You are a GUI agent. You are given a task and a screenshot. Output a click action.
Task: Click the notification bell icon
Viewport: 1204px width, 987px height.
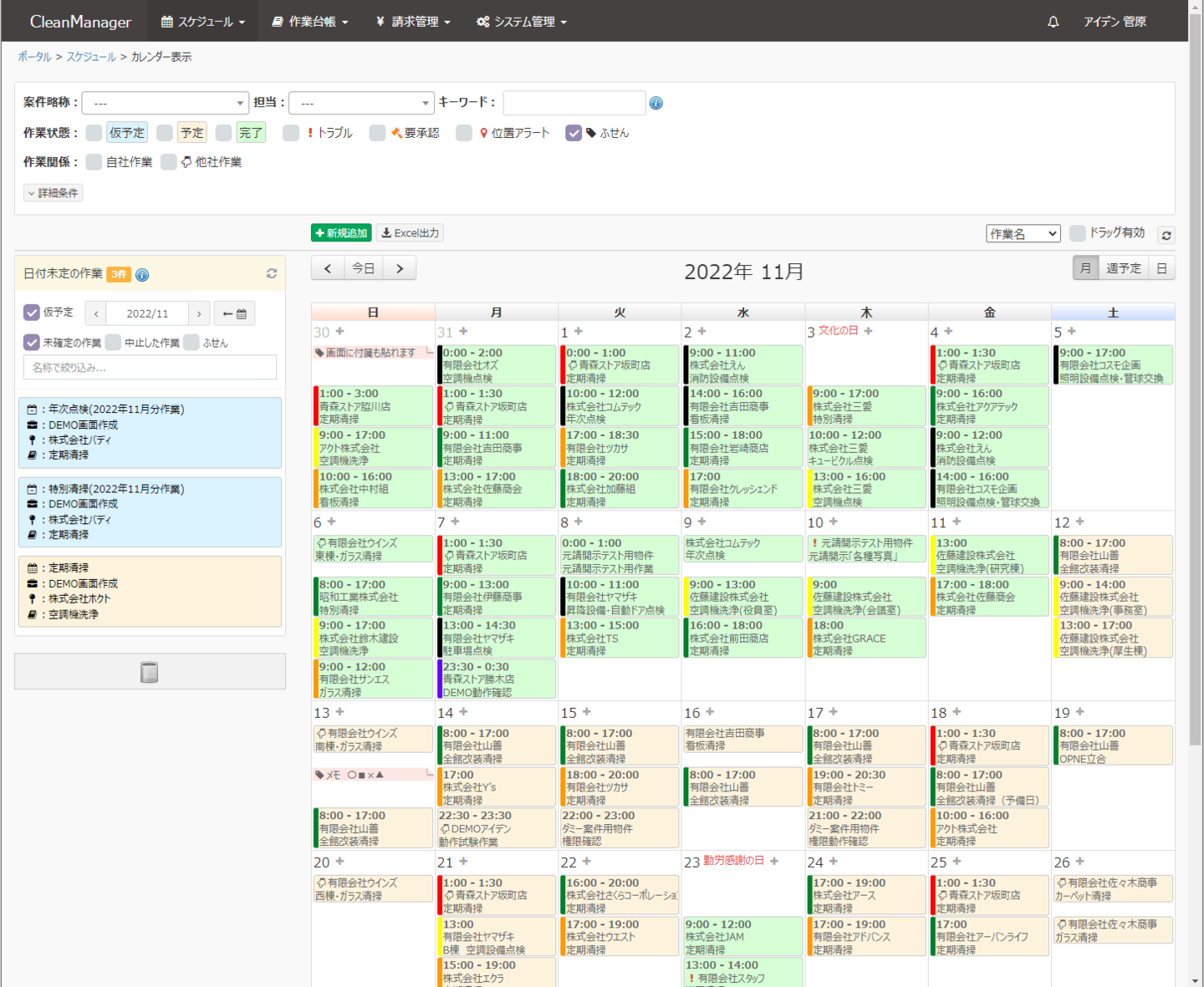[1053, 22]
